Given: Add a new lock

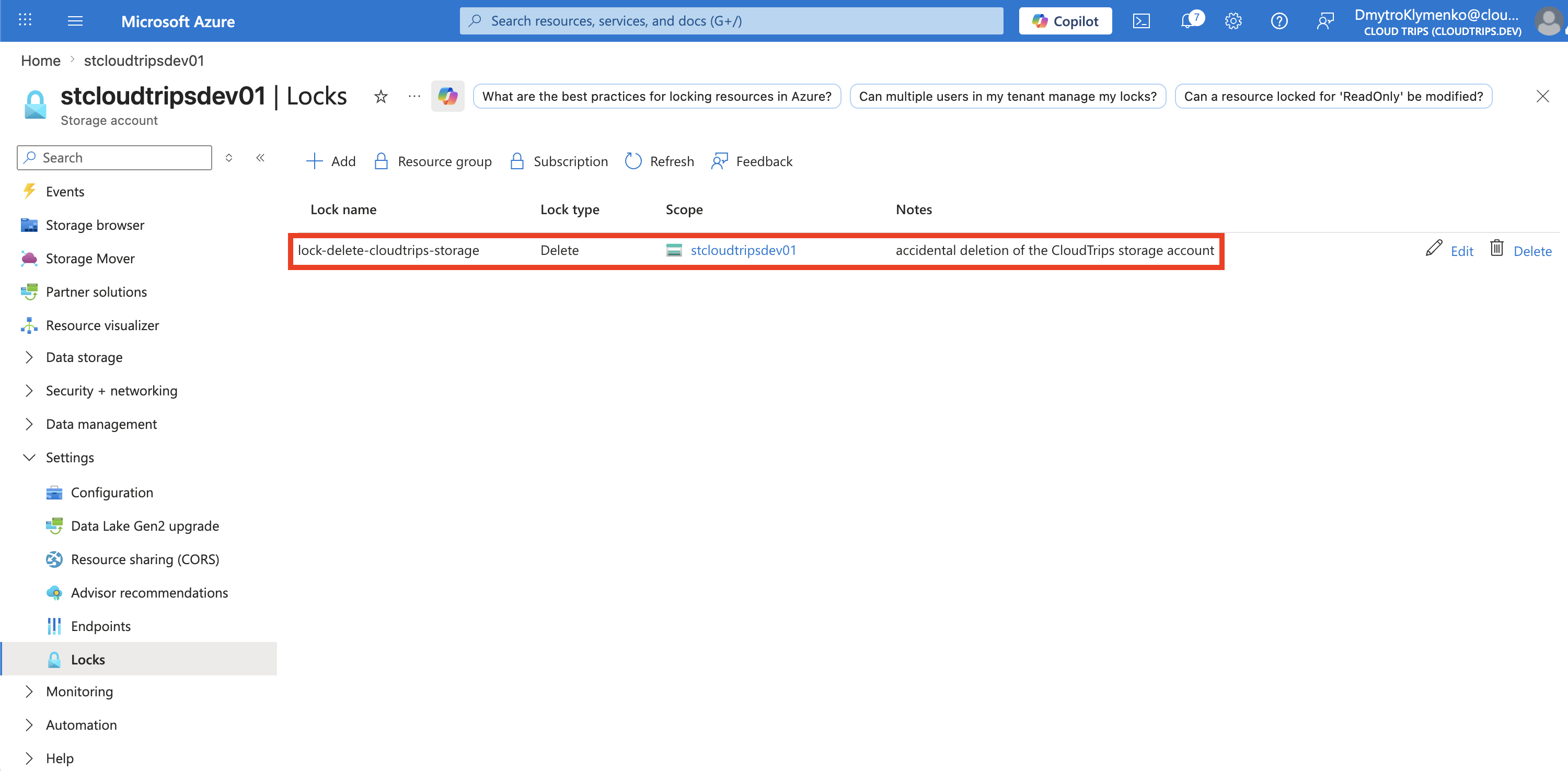Looking at the screenshot, I should point(330,161).
